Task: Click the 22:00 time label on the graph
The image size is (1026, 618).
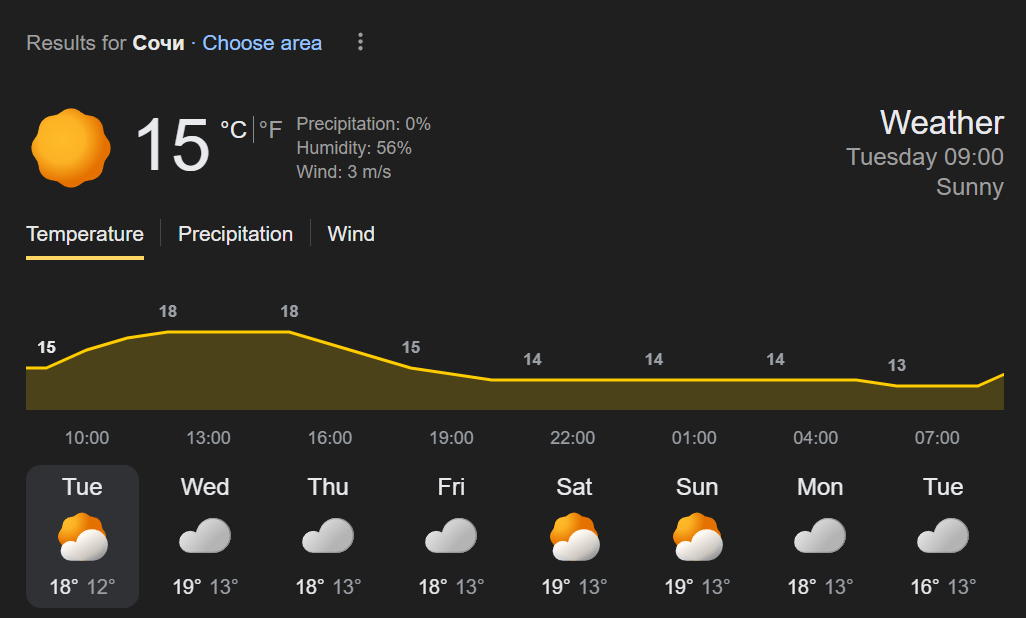Action: [573, 437]
